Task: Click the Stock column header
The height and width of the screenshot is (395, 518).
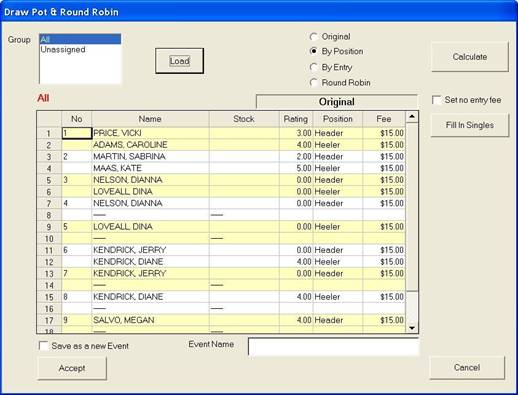Action: (x=244, y=119)
